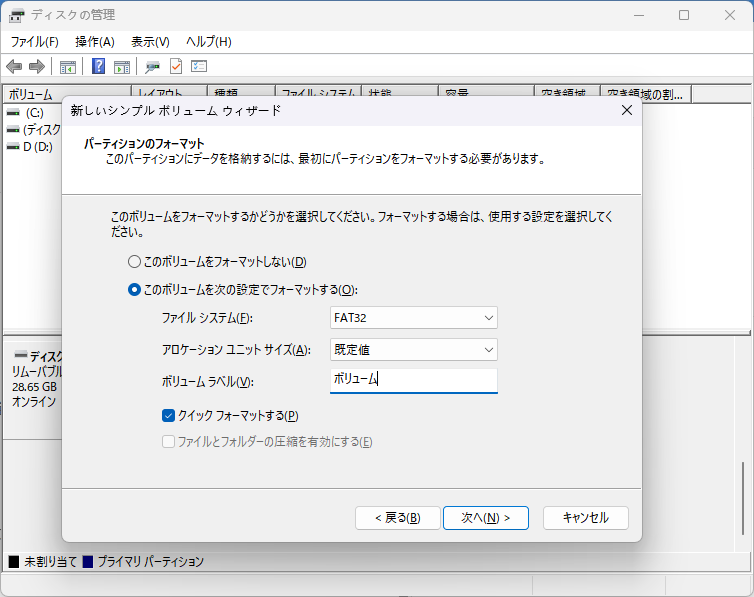Click the Disk Management app icon in the title bar

(x=16, y=15)
